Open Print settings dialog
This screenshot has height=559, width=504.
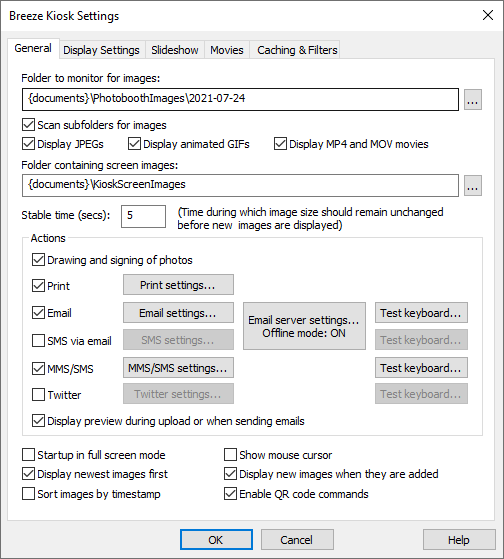click(x=178, y=284)
